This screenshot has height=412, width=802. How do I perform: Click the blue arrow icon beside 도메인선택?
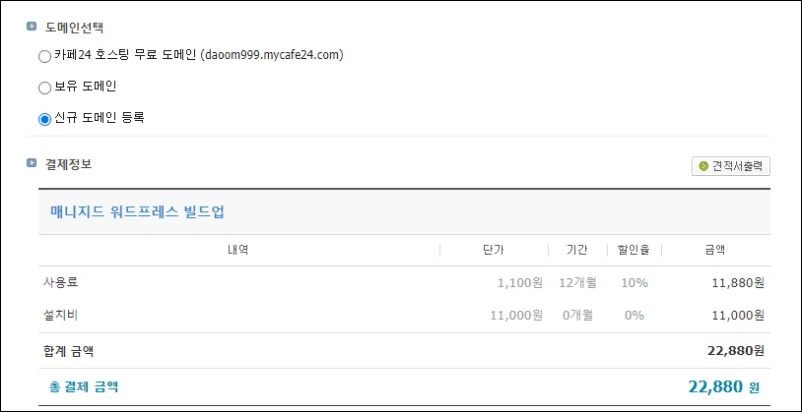click(x=32, y=26)
